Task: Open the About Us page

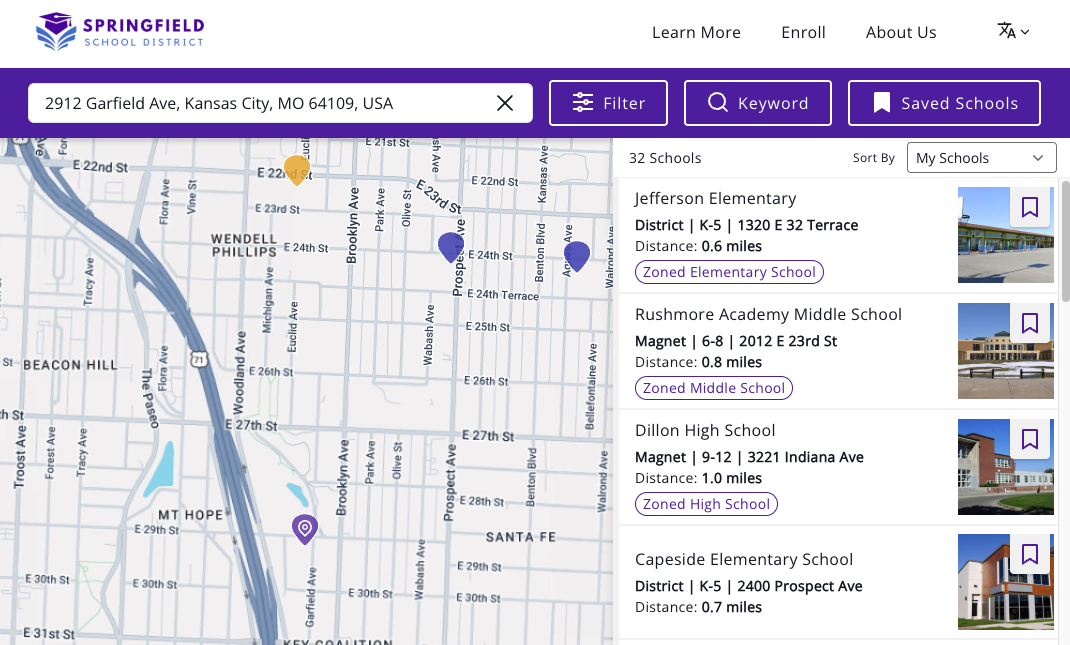Action: pos(901,32)
